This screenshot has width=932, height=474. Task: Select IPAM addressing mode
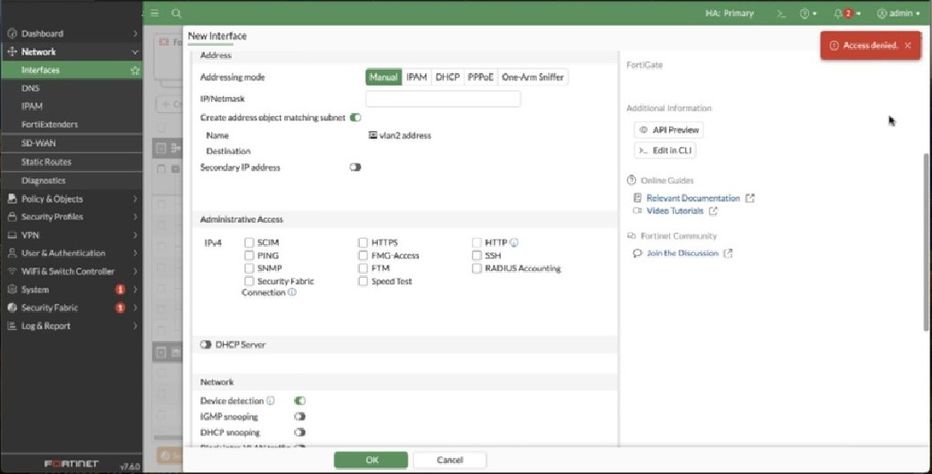[417, 77]
